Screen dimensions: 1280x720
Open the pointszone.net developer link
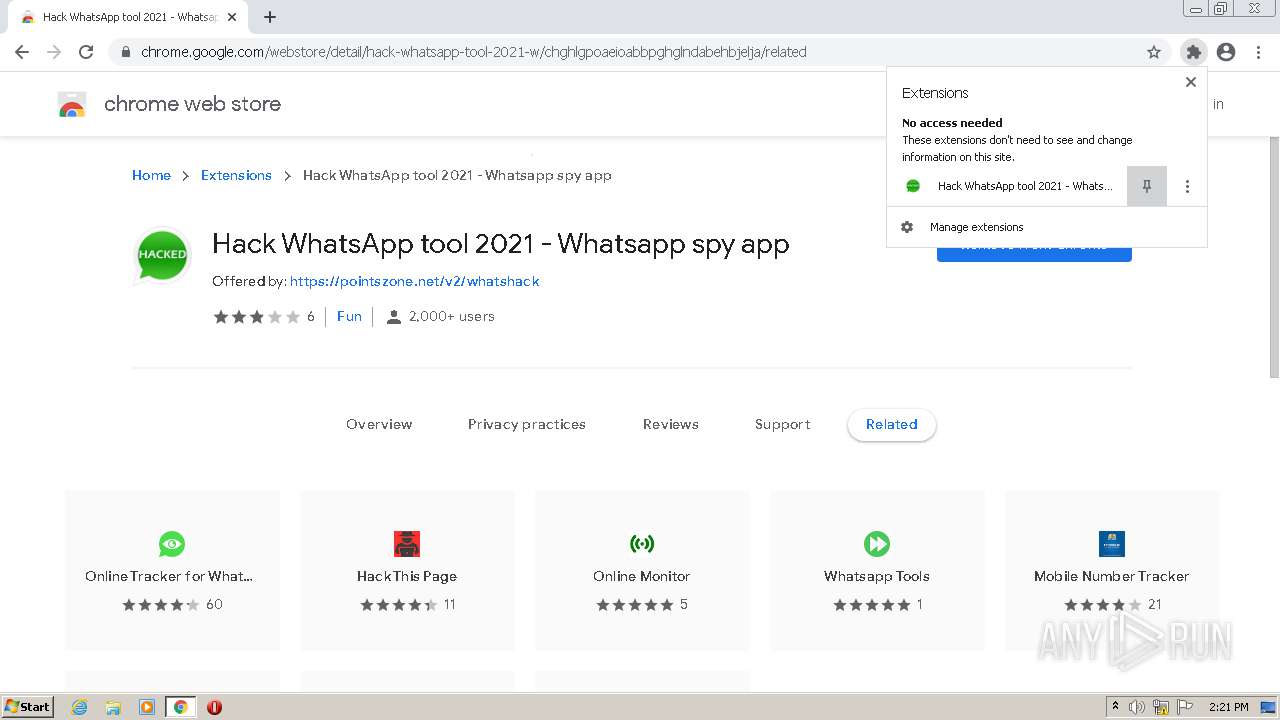[414, 281]
